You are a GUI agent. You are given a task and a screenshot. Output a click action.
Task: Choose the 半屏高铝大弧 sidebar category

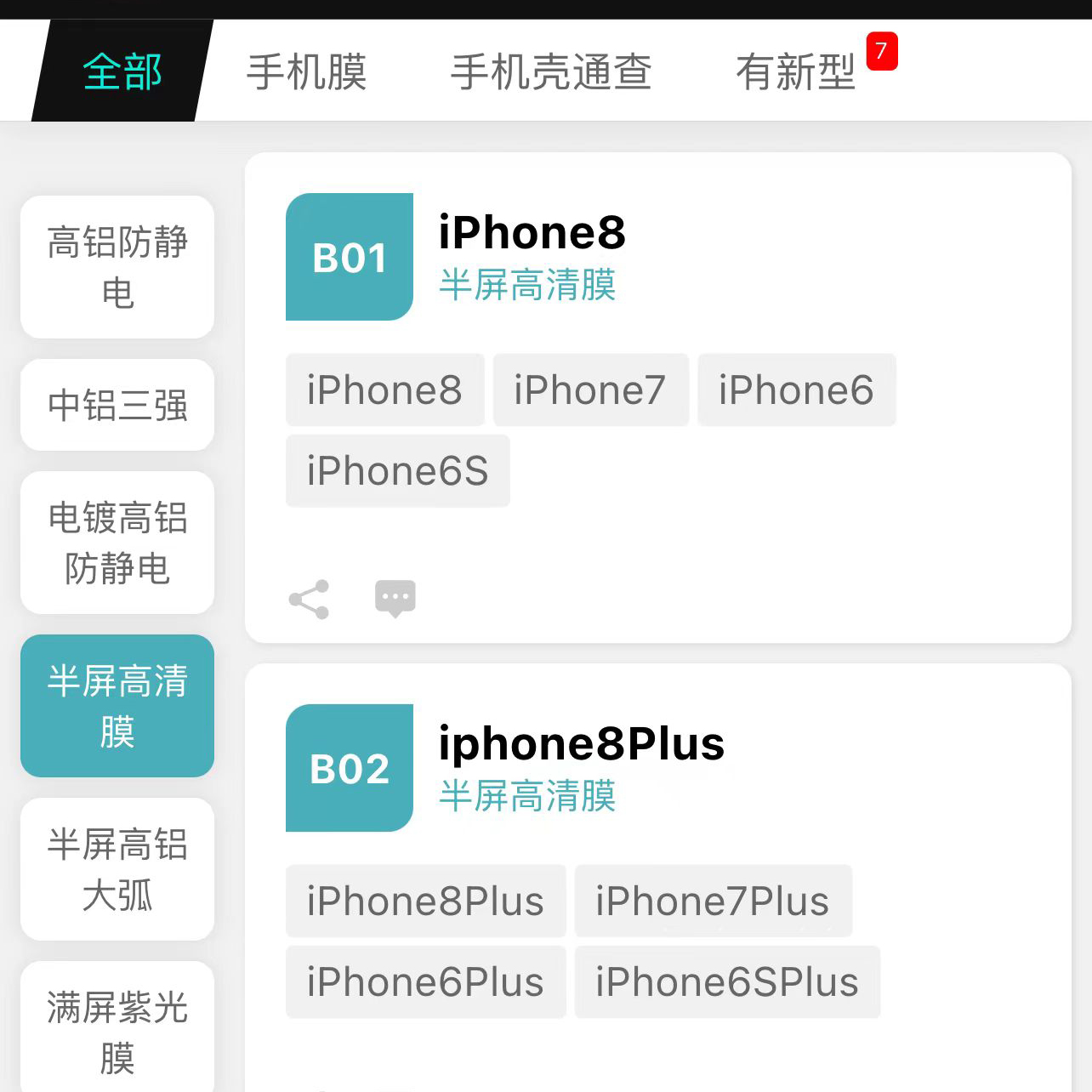coord(117,869)
